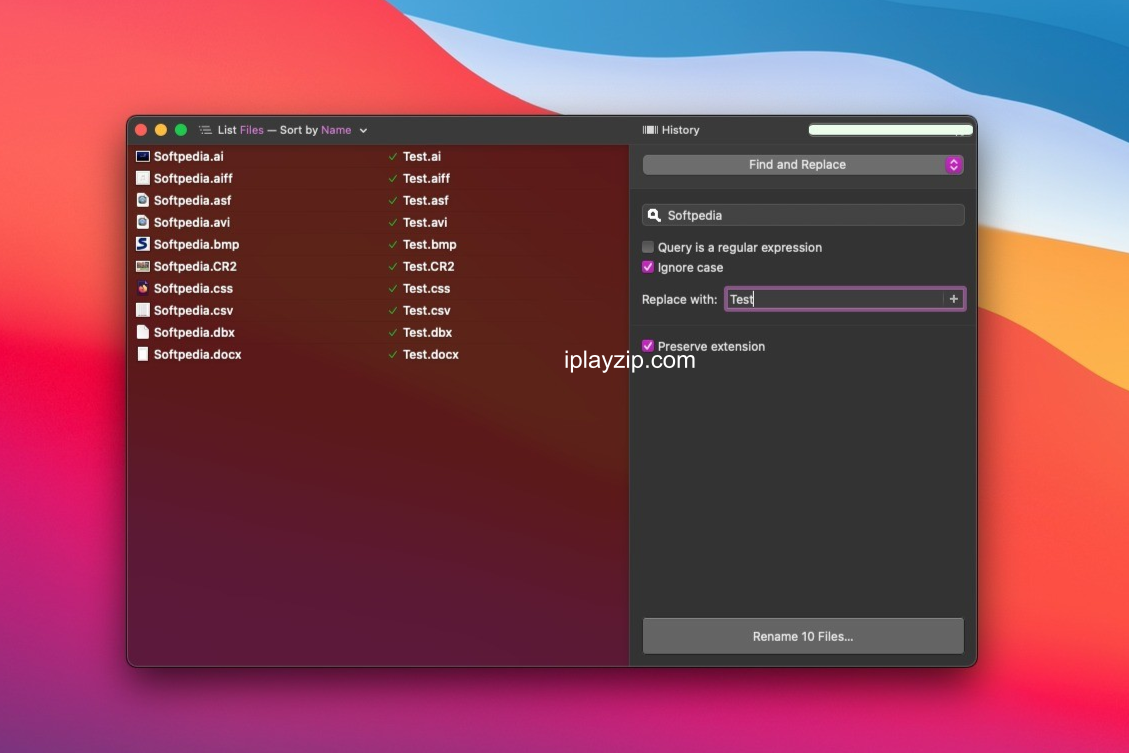Screen dimensions: 1129x753
Task: Click the Softpedia.aiff file icon
Action: pos(143,178)
